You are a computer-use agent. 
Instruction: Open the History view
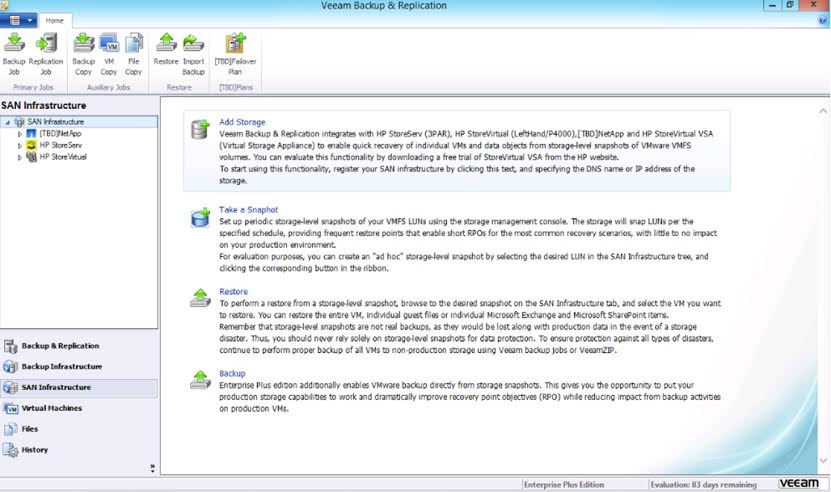click(x=79, y=450)
